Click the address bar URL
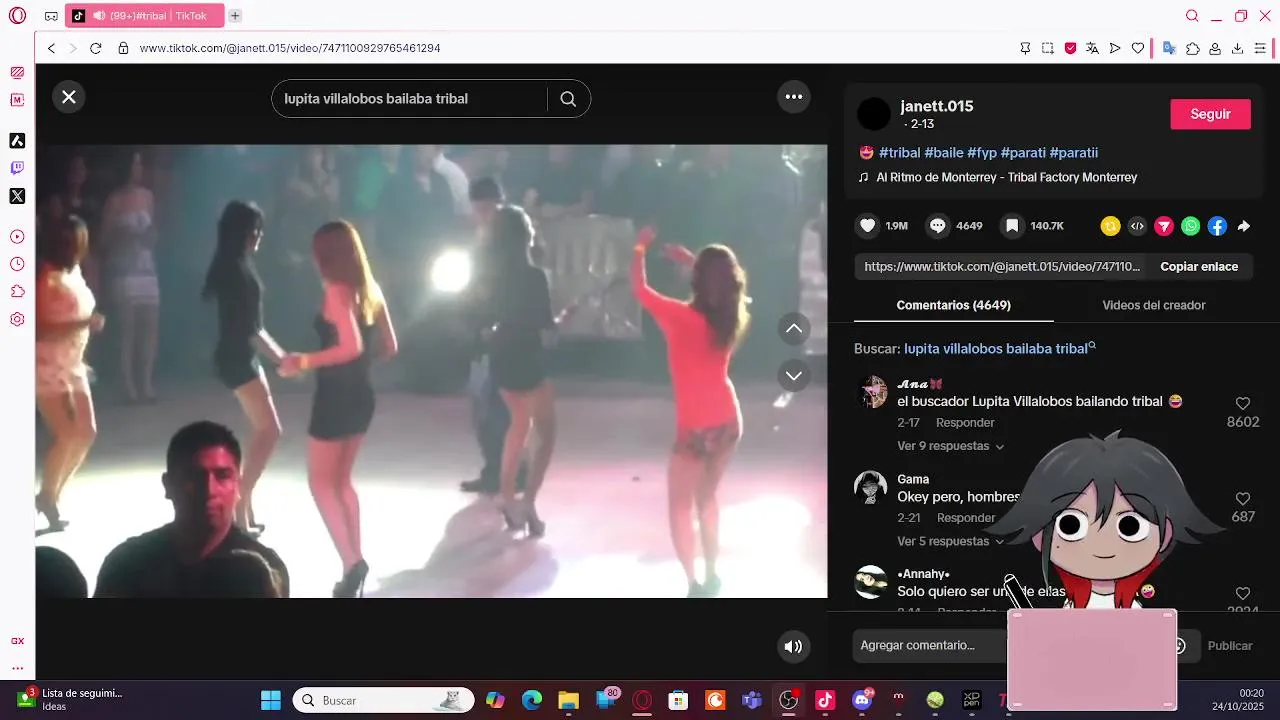 pos(290,48)
